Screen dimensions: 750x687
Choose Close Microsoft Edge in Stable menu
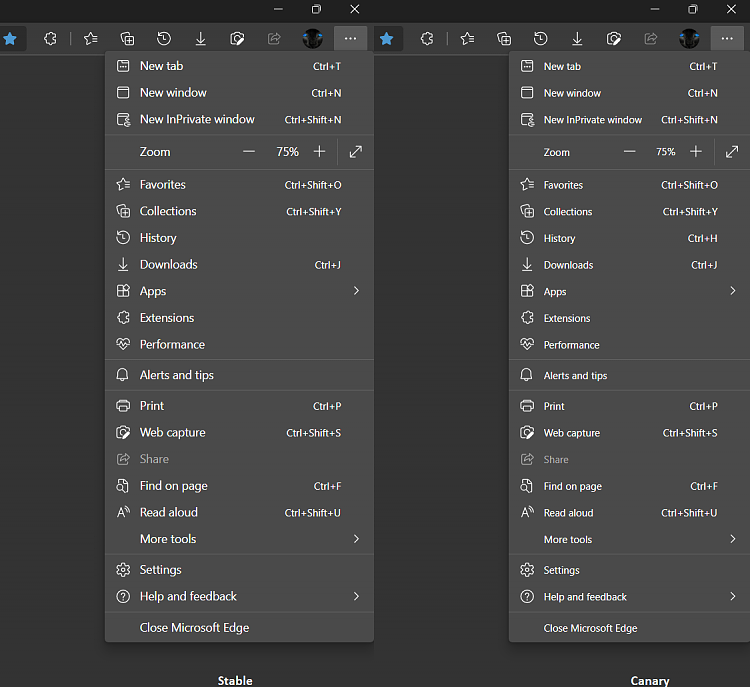239,628
